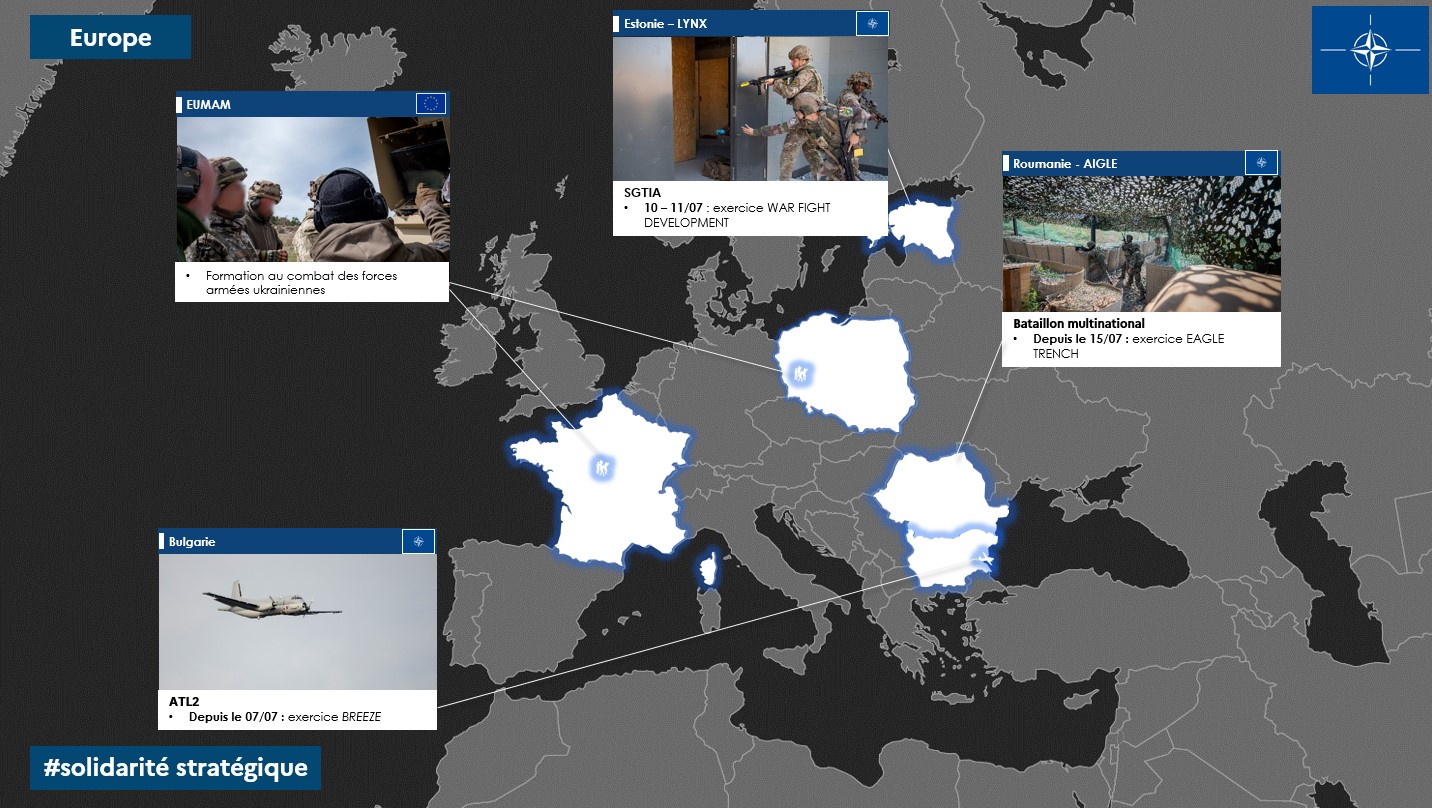Open the ATL2 aircraft photo
Image resolution: width=1432 pixels, height=808 pixels.
tap(298, 621)
